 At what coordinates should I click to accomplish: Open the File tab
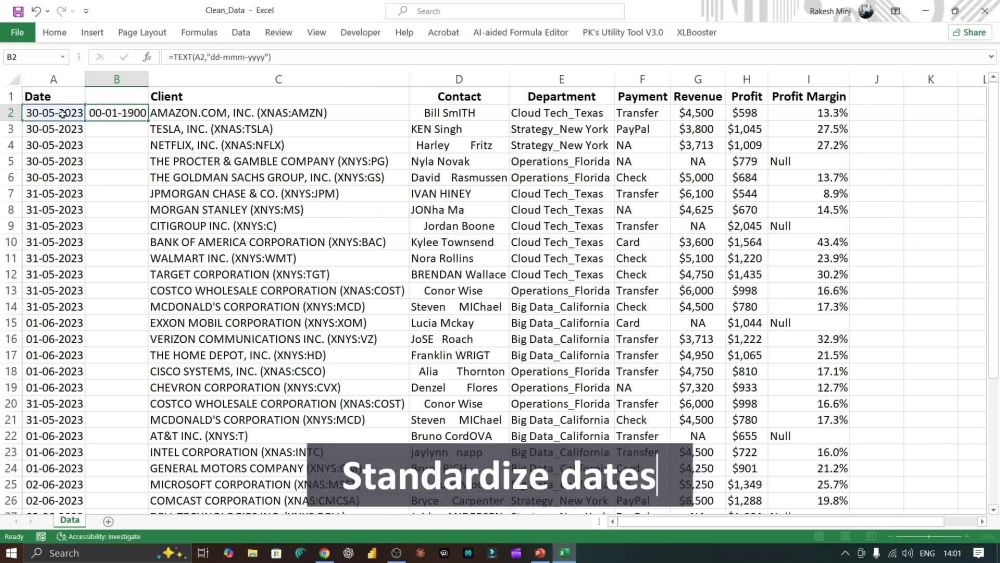click(x=17, y=32)
